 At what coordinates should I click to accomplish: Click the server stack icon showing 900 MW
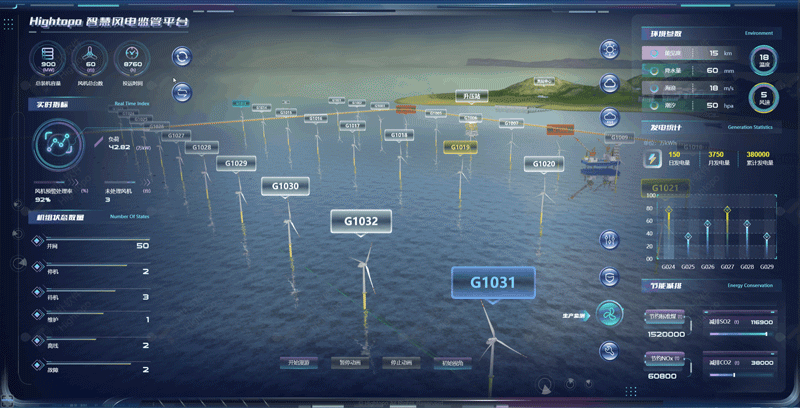pos(48,59)
